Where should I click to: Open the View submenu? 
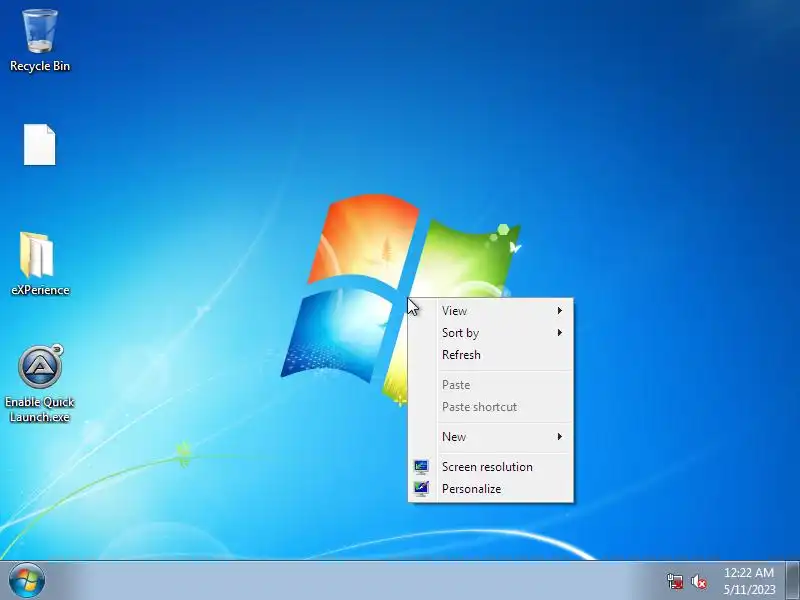[491, 311]
